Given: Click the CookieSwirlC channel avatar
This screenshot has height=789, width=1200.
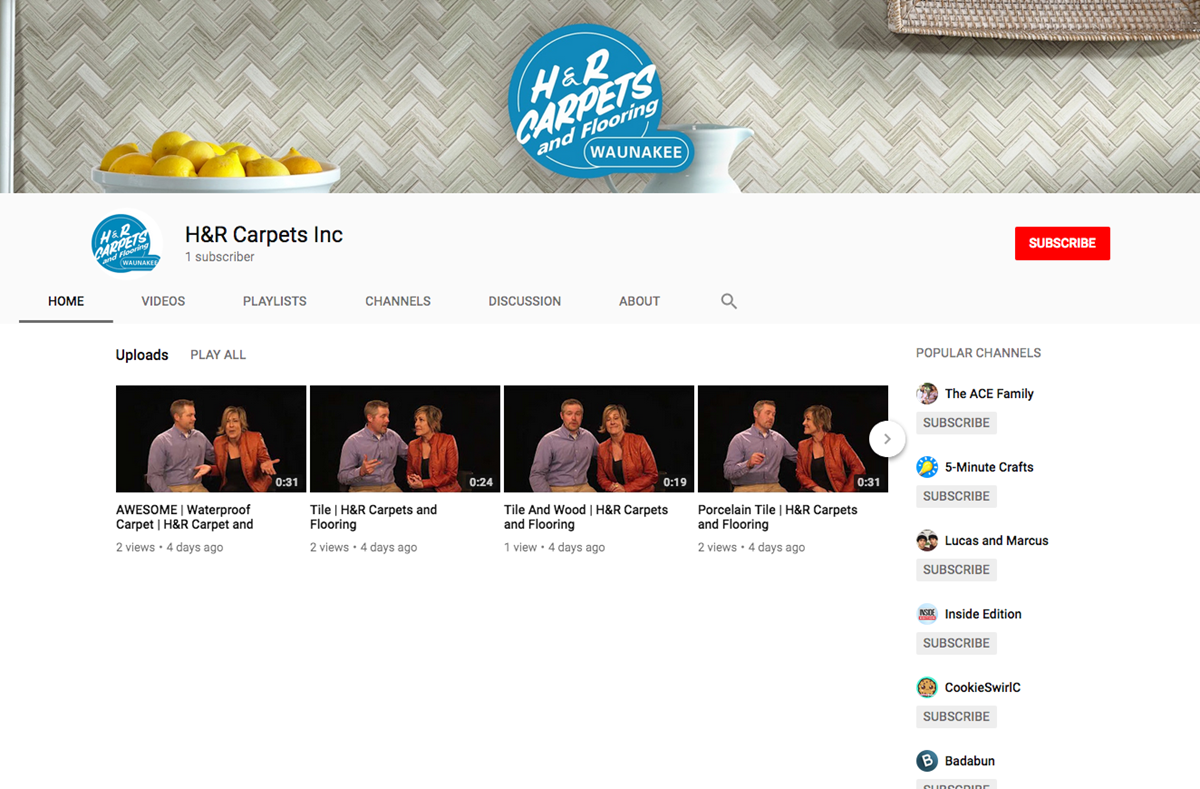Looking at the screenshot, I should (927, 687).
